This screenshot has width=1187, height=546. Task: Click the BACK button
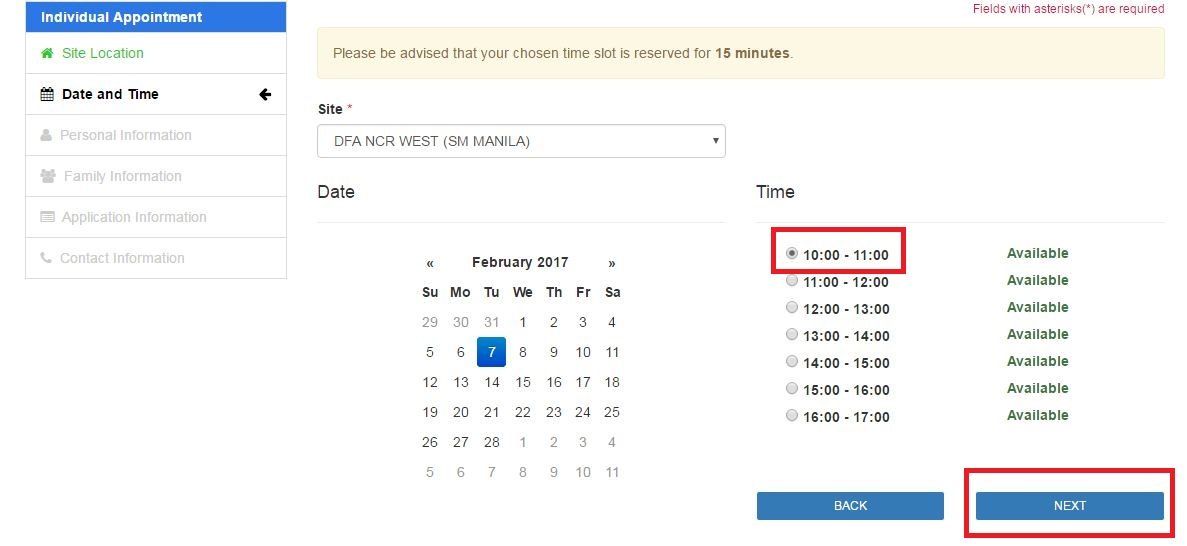coord(850,506)
